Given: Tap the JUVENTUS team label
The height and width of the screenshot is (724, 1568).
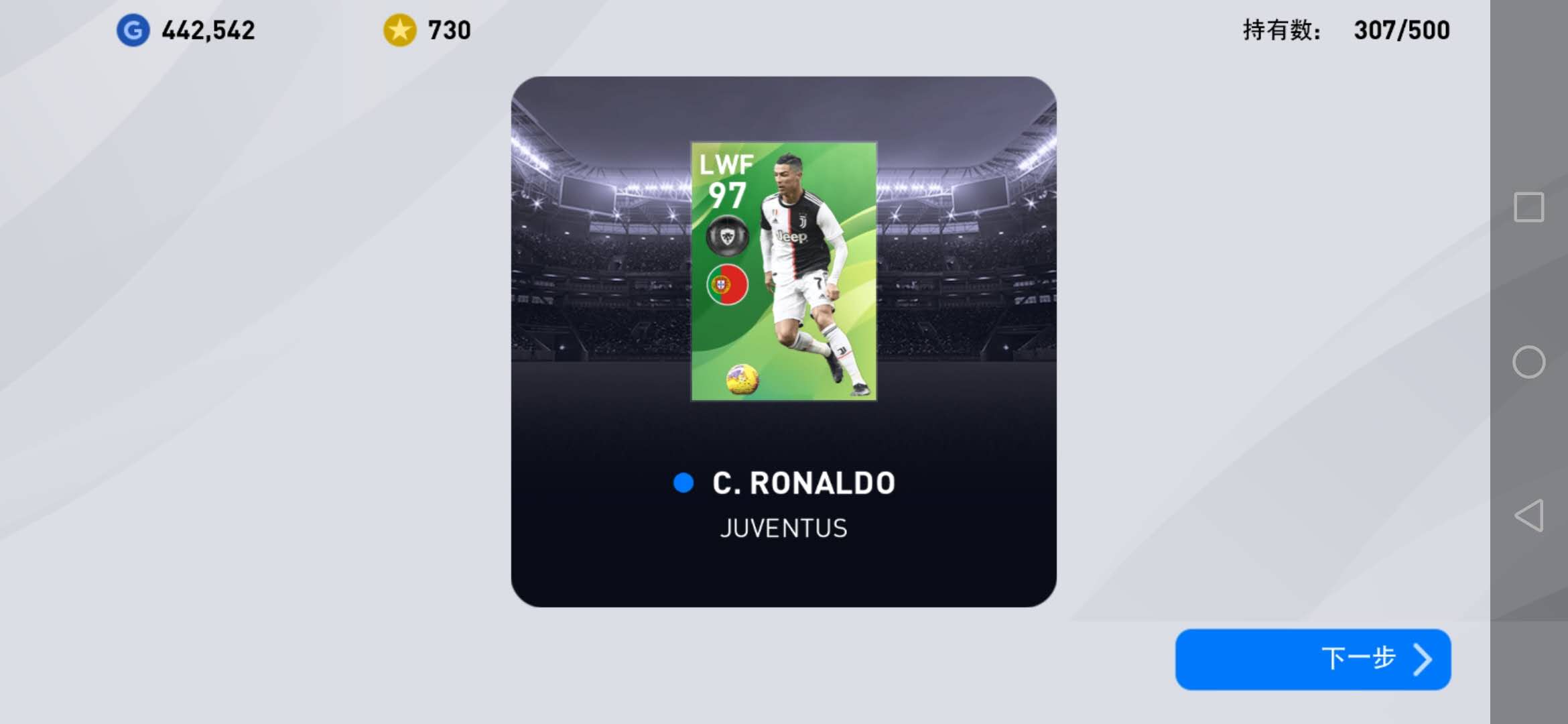Looking at the screenshot, I should click(x=783, y=528).
